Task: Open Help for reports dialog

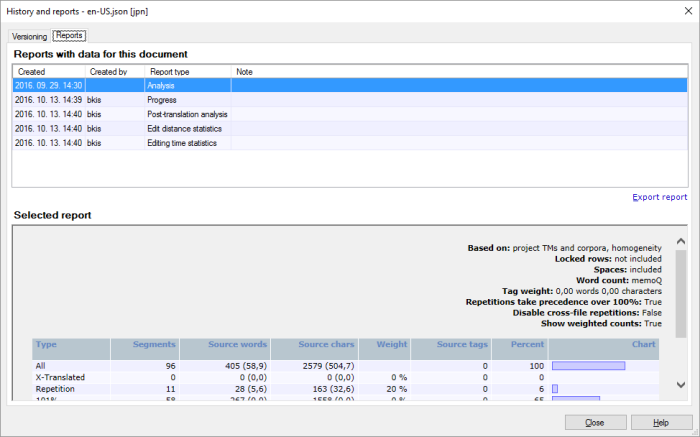Action: 660,422
